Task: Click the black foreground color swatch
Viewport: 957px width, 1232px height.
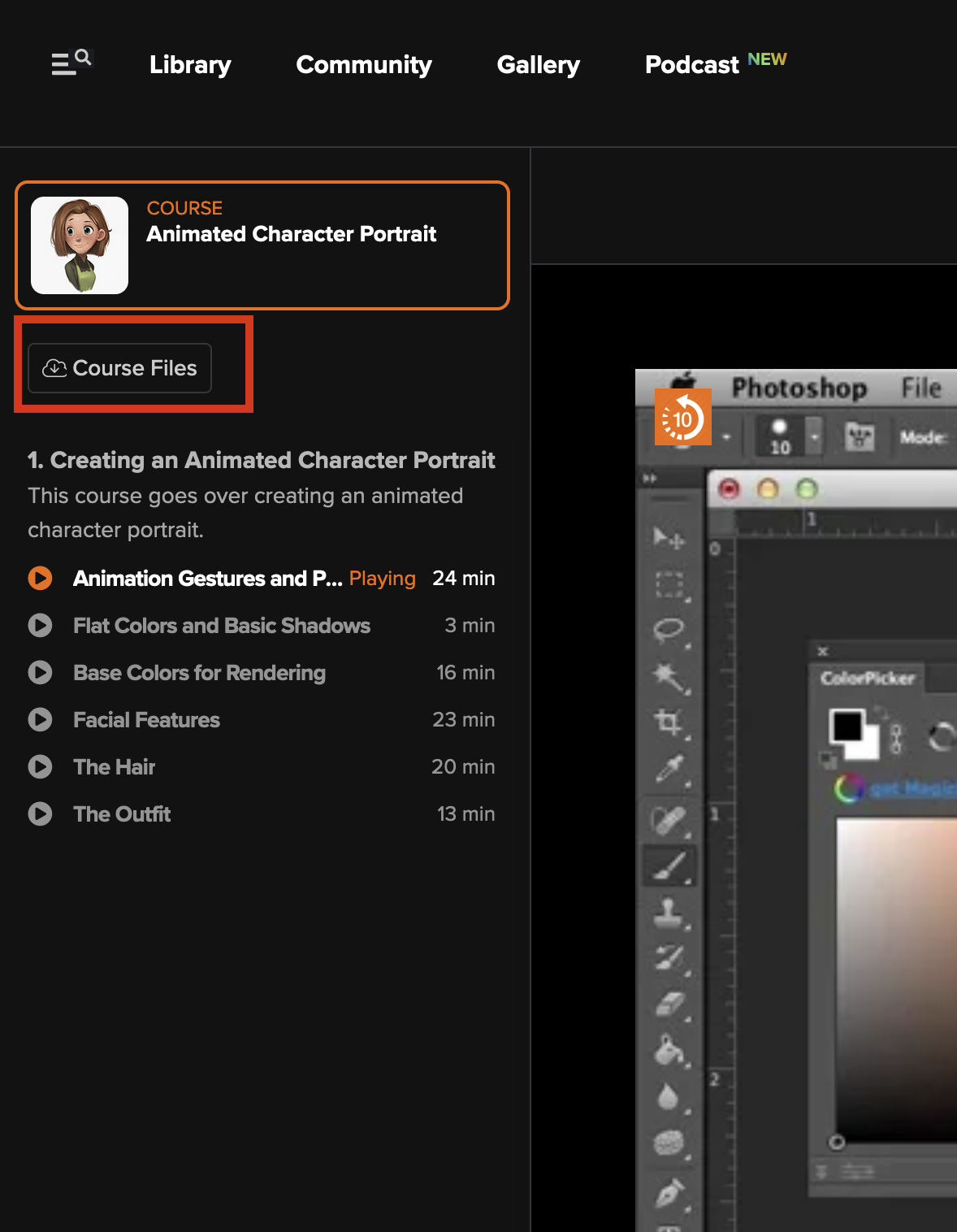Action: (846, 725)
